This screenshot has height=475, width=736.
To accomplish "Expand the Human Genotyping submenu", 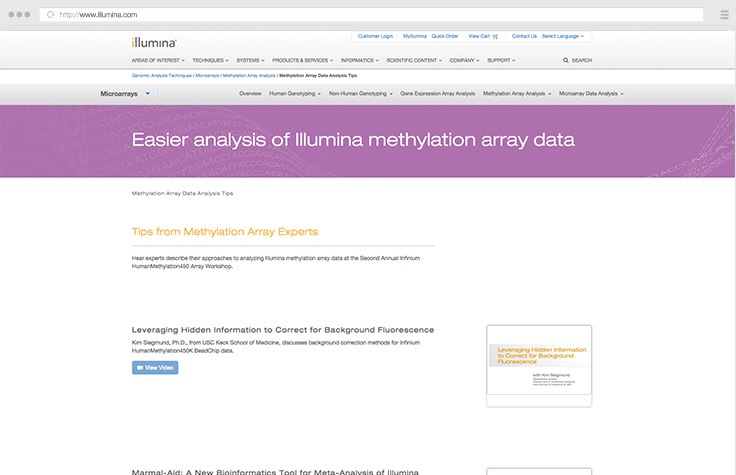I will click(x=295, y=93).
